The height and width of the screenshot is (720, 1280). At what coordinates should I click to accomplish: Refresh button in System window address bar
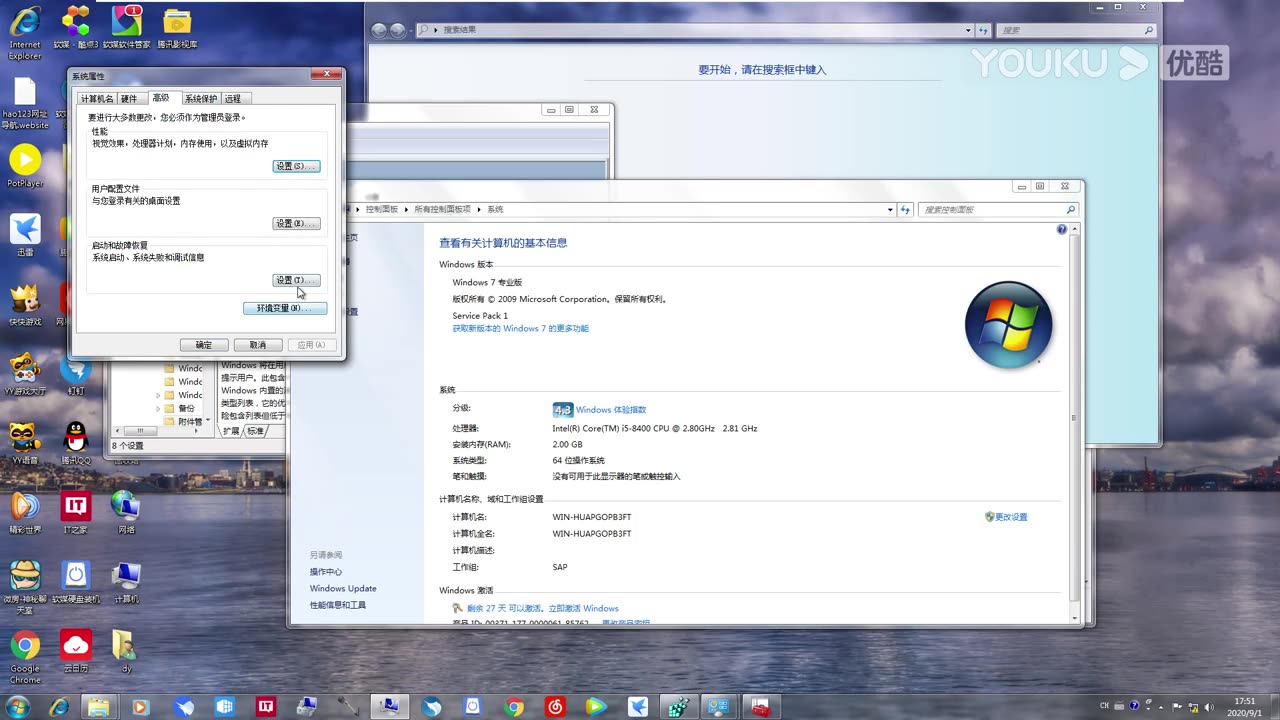pos(905,210)
